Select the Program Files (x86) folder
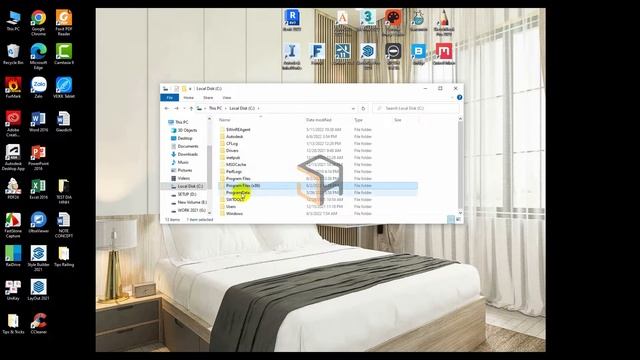 coord(318,185)
